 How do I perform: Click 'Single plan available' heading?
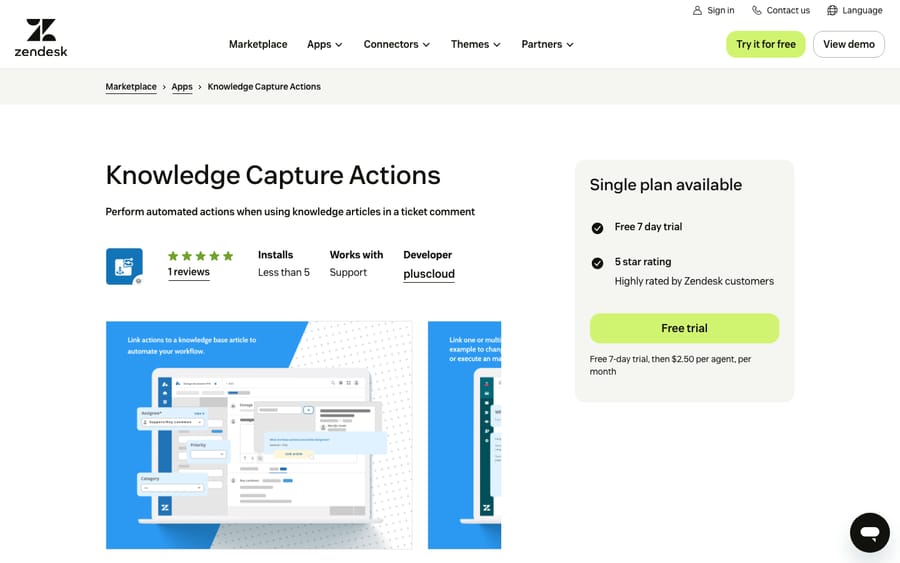(x=666, y=185)
